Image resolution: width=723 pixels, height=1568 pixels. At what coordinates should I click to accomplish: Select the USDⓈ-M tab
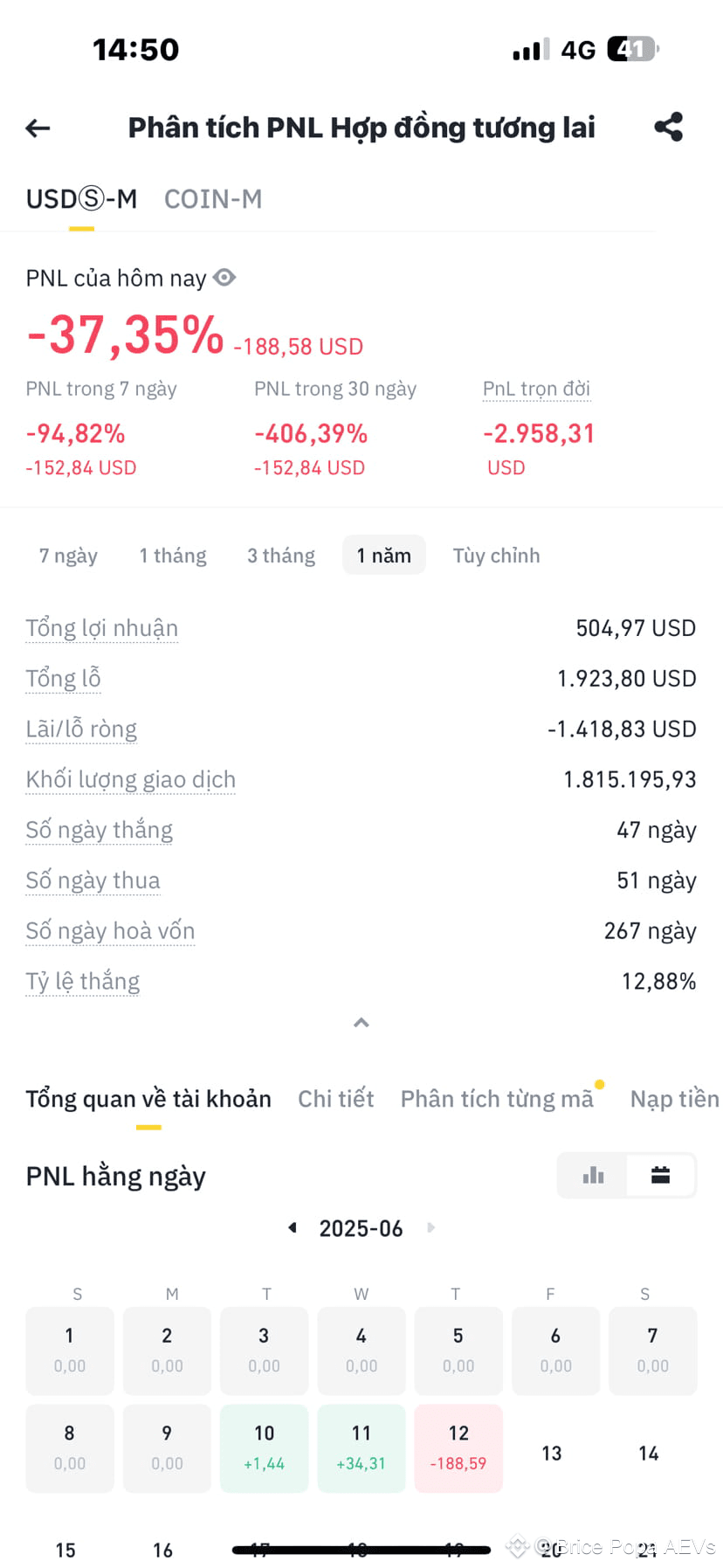click(x=81, y=199)
